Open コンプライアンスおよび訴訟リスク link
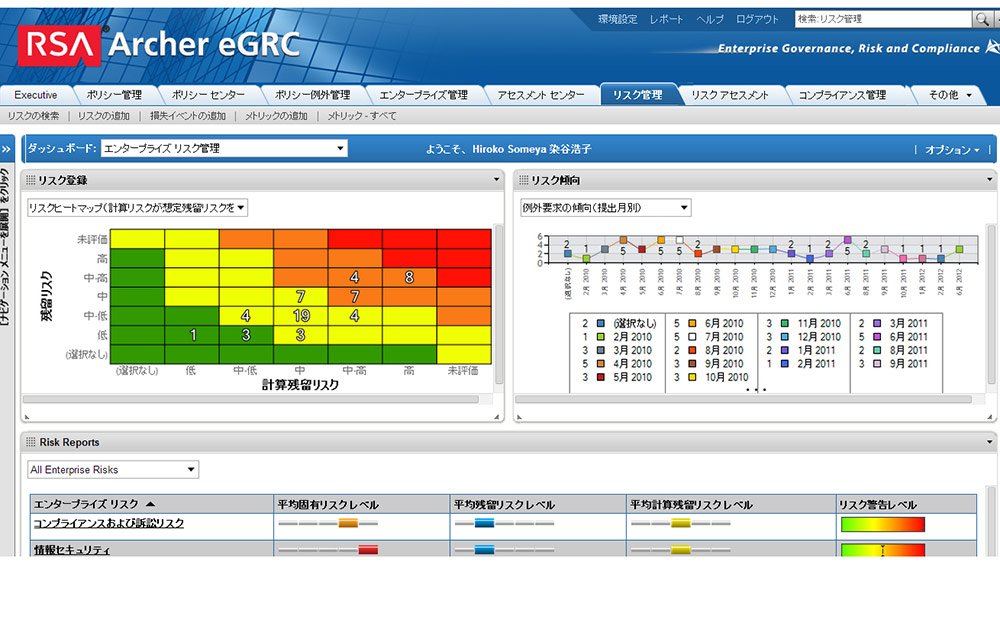This screenshot has height=626, width=1000. (x=108, y=523)
